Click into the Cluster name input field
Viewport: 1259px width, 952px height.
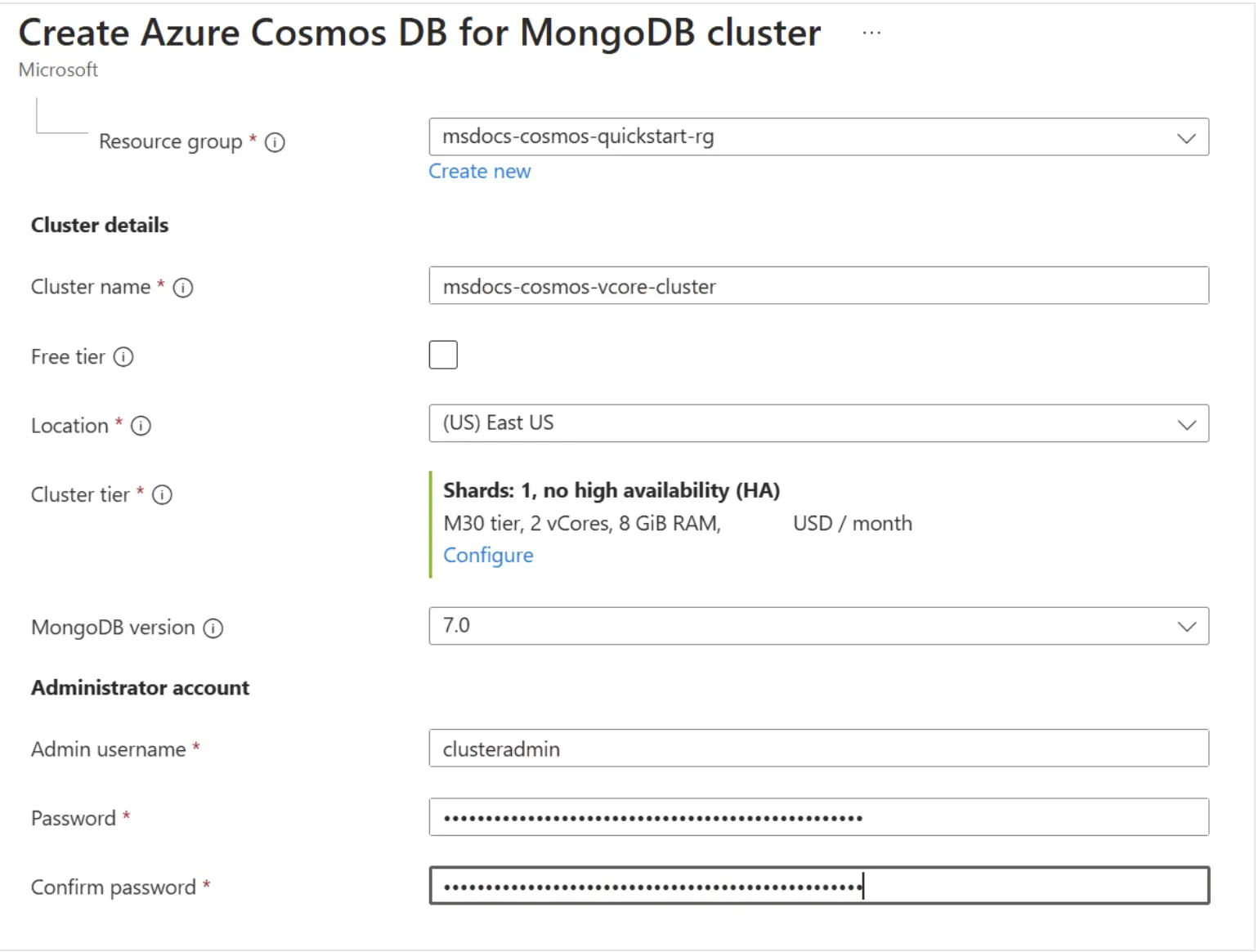click(818, 286)
